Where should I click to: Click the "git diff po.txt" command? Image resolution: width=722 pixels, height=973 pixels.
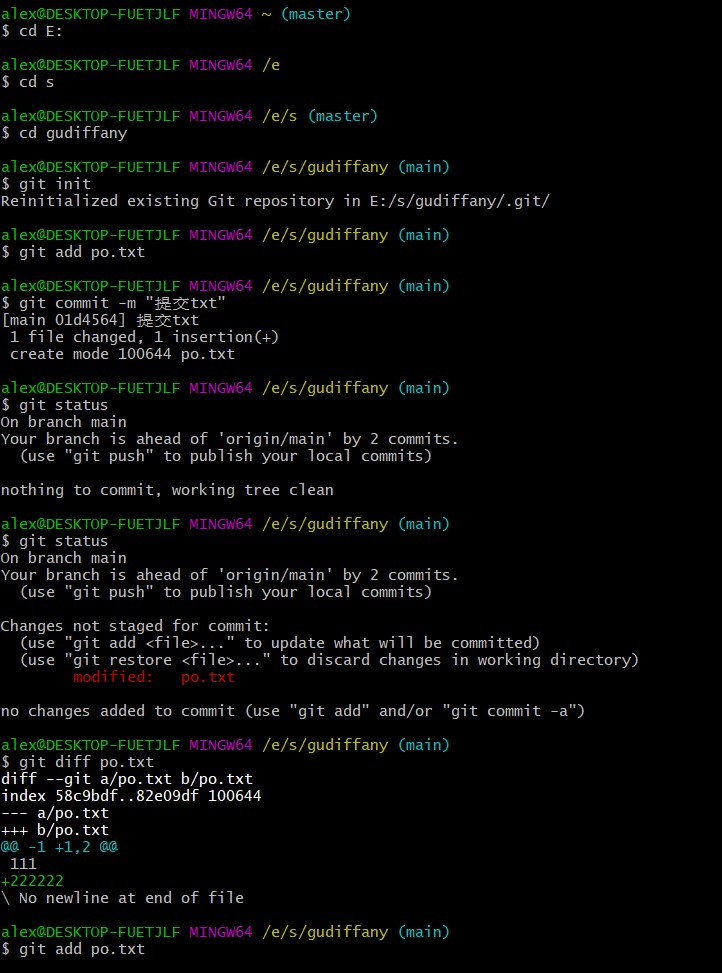pyautogui.click(x=86, y=762)
